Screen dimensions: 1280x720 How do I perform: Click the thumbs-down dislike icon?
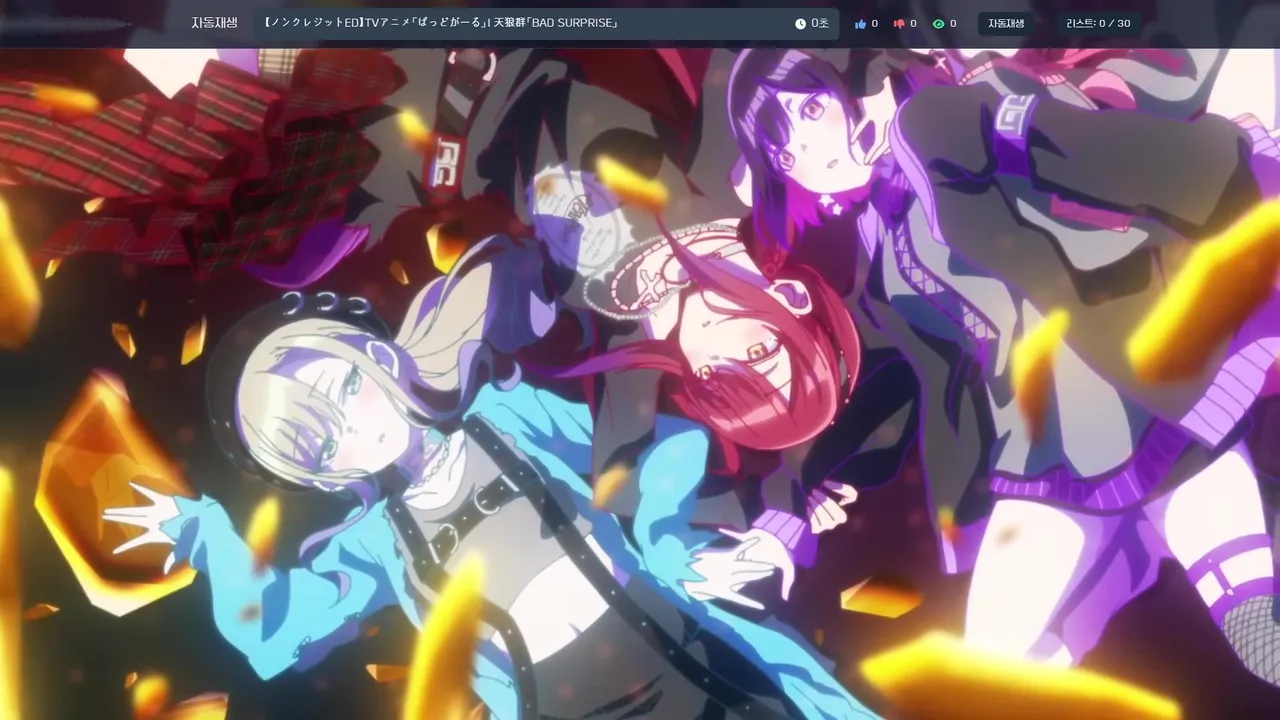pyautogui.click(x=899, y=23)
